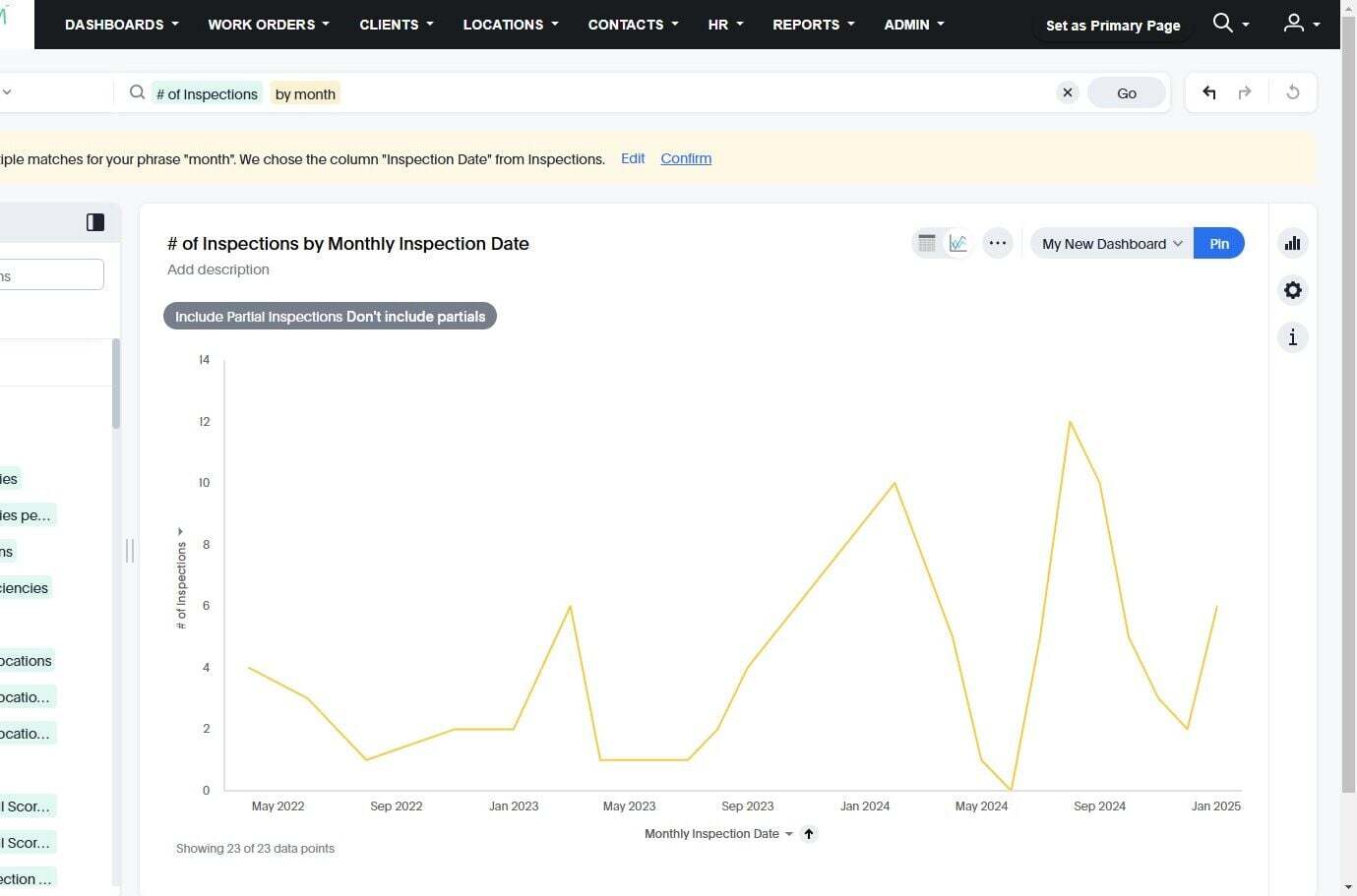Open the WORK ORDERS menu
The image size is (1357, 896).
click(269, 25)
